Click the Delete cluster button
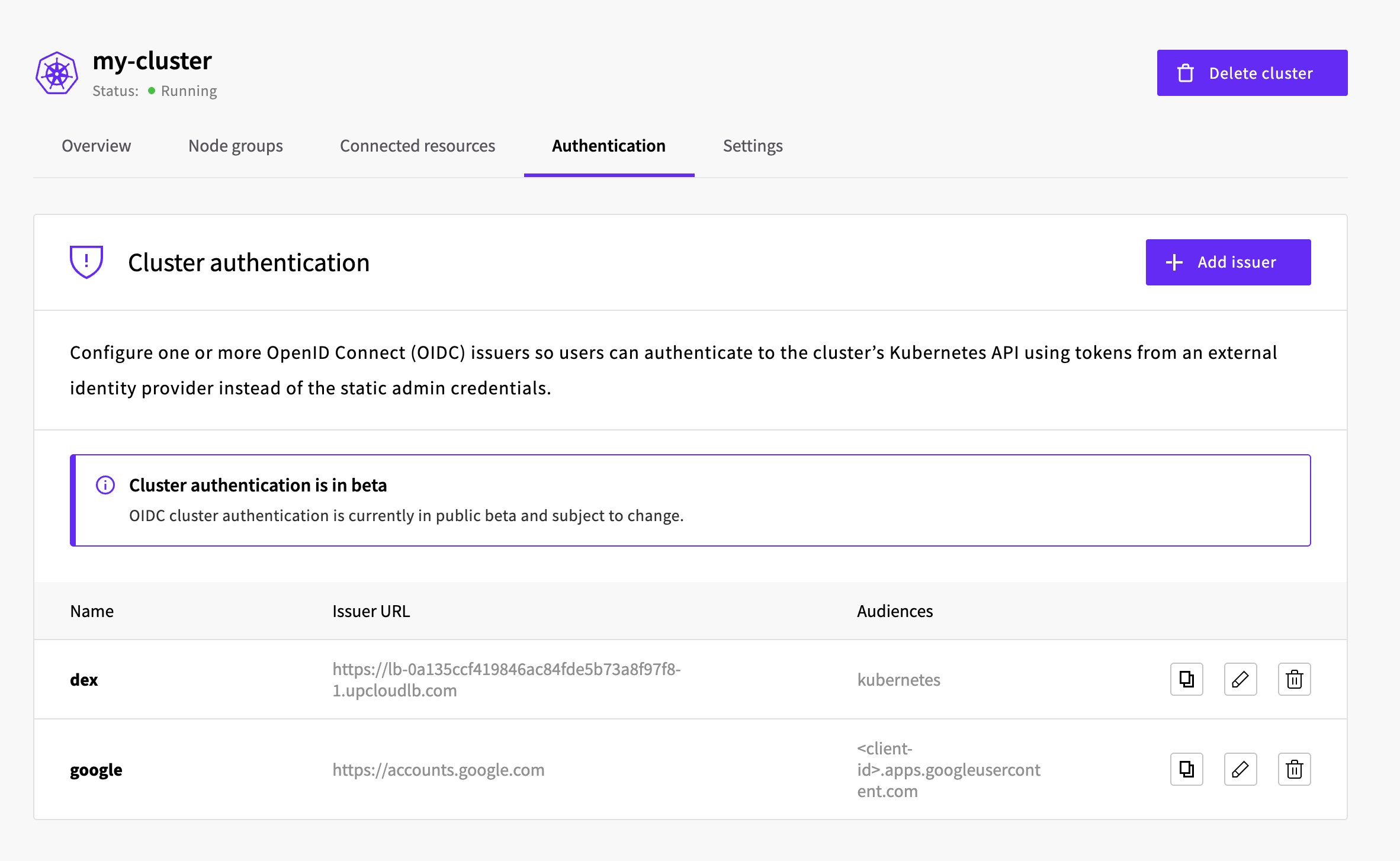Image resolution: width=1400 pixels, height=861 pixels. tap(1252, 73)
